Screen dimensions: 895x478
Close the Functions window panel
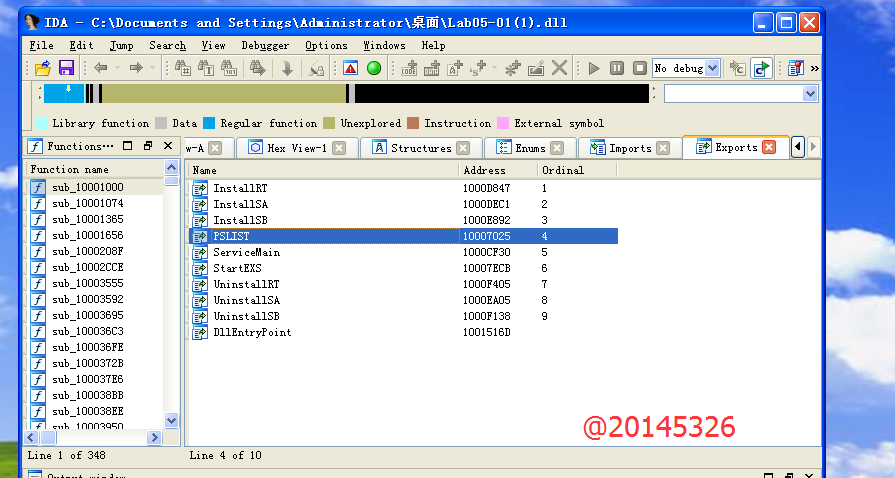pos(168,146)
